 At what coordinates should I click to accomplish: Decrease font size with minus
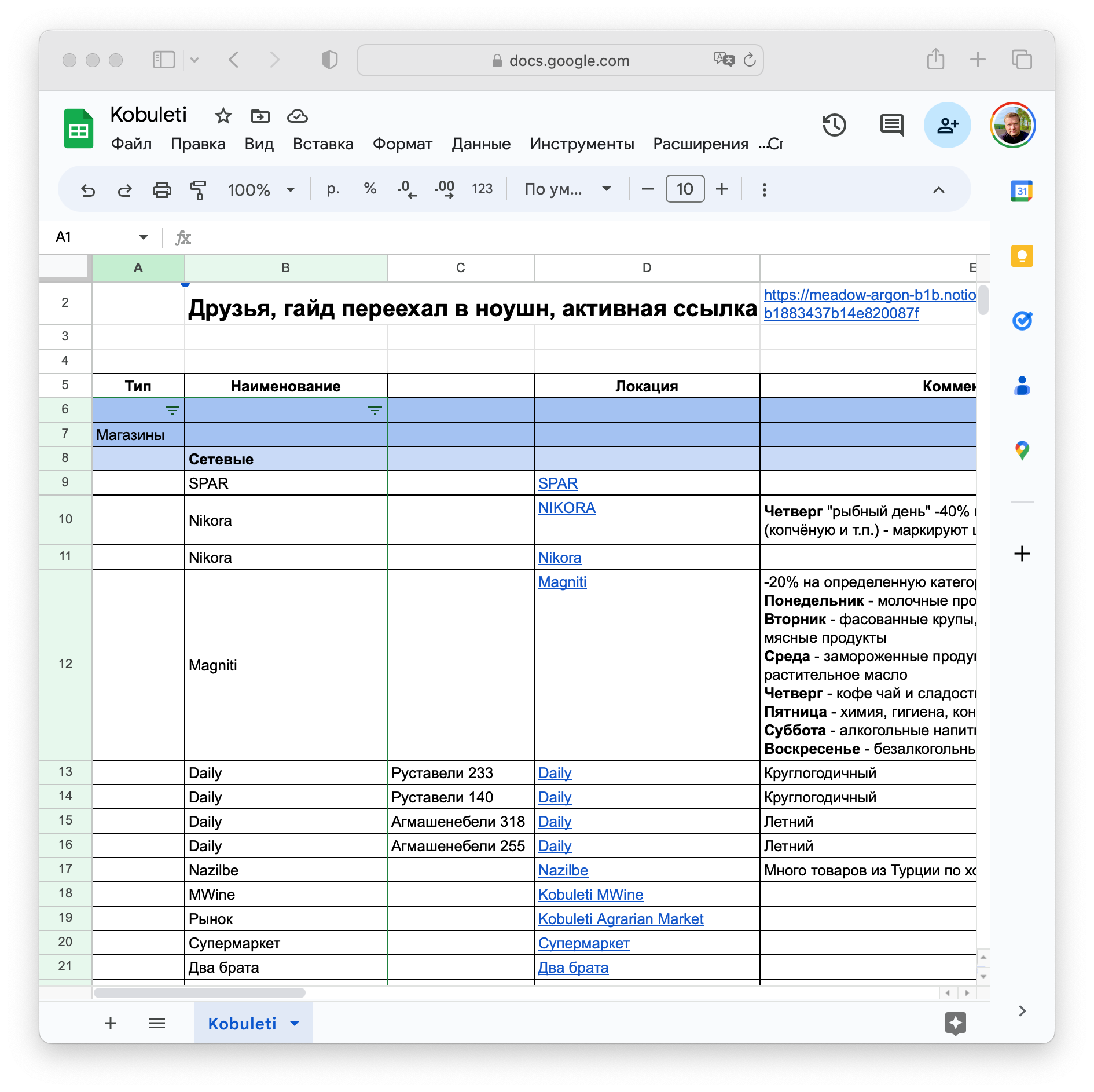[x=648, y=189]
